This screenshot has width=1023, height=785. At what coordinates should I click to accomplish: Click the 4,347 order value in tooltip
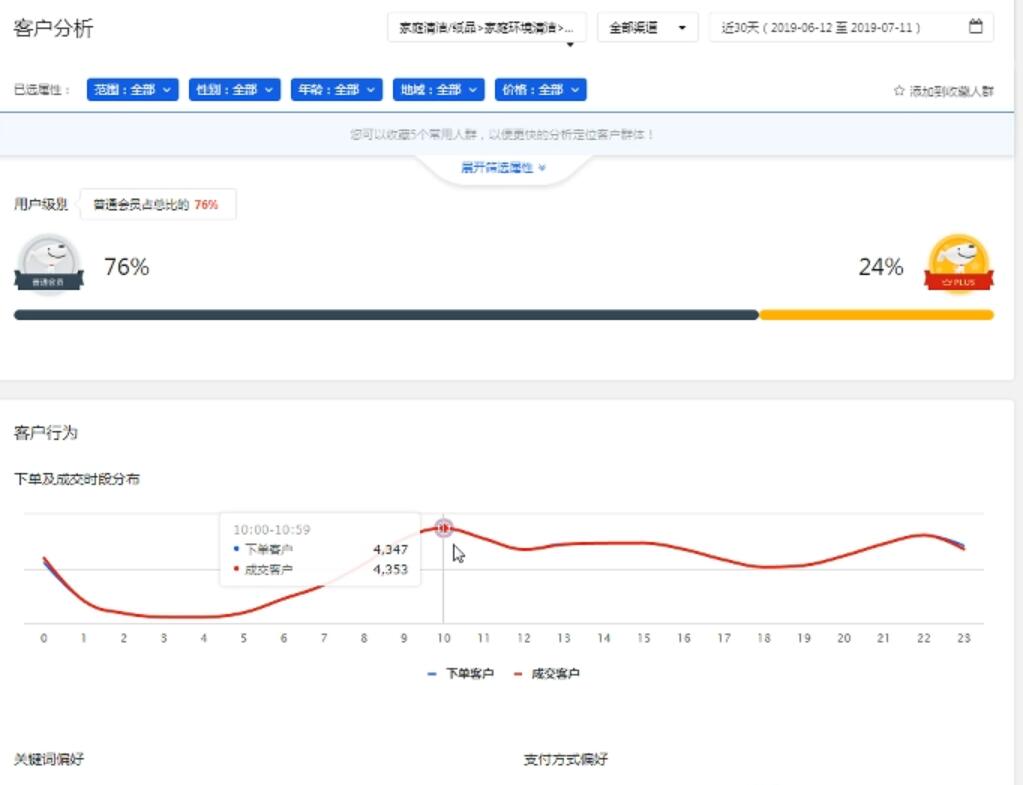click(x=390, y=549)
